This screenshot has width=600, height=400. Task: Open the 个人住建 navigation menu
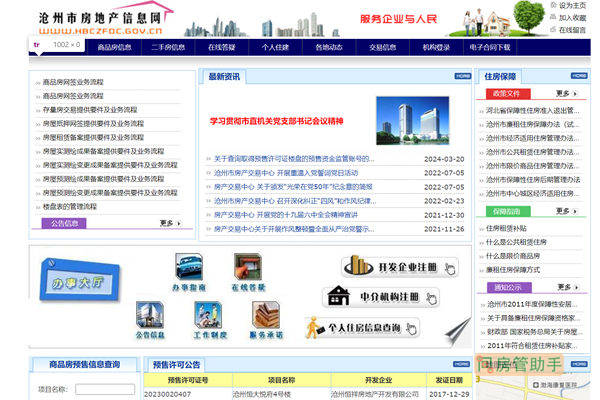275,47
